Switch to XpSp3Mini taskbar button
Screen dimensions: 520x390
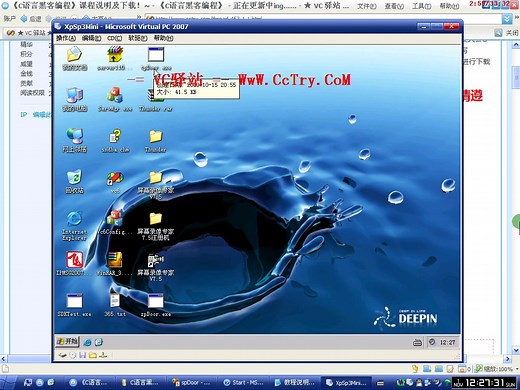[x=347, y=383]
